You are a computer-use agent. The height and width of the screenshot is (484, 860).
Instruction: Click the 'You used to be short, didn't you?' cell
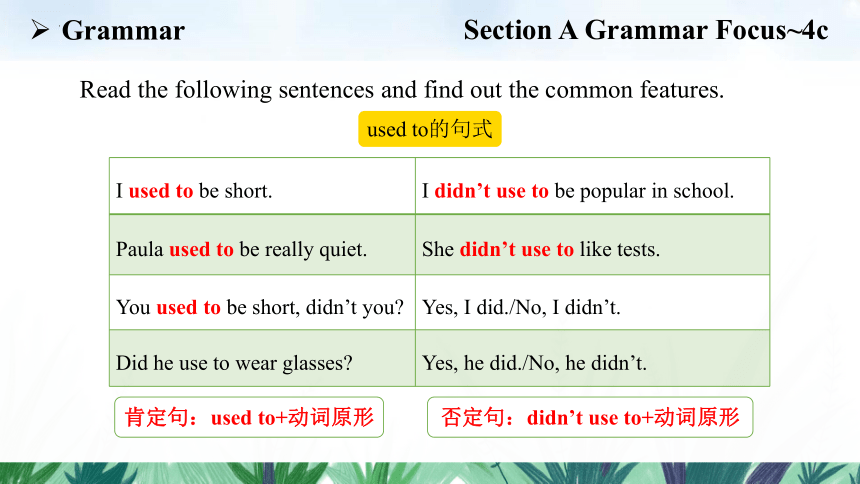click(262, 302)
